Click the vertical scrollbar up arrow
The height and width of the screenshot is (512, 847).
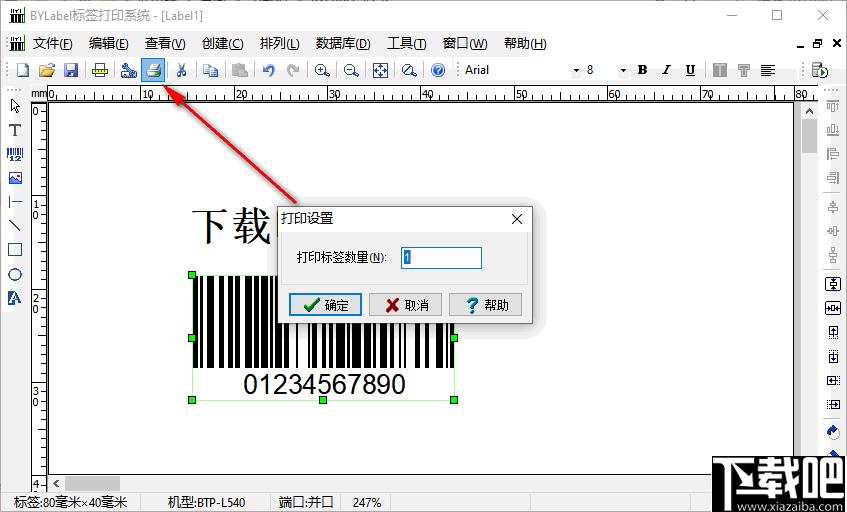click(x=809, y=111)
